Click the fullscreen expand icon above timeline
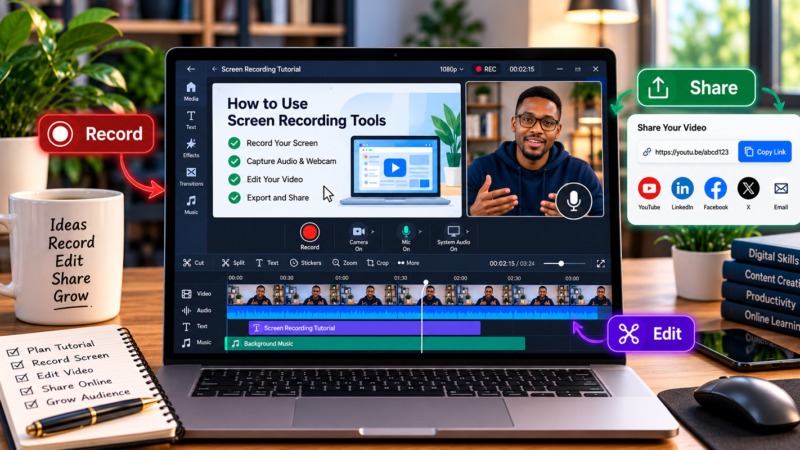Screen dimensions: 800x450 601,263
